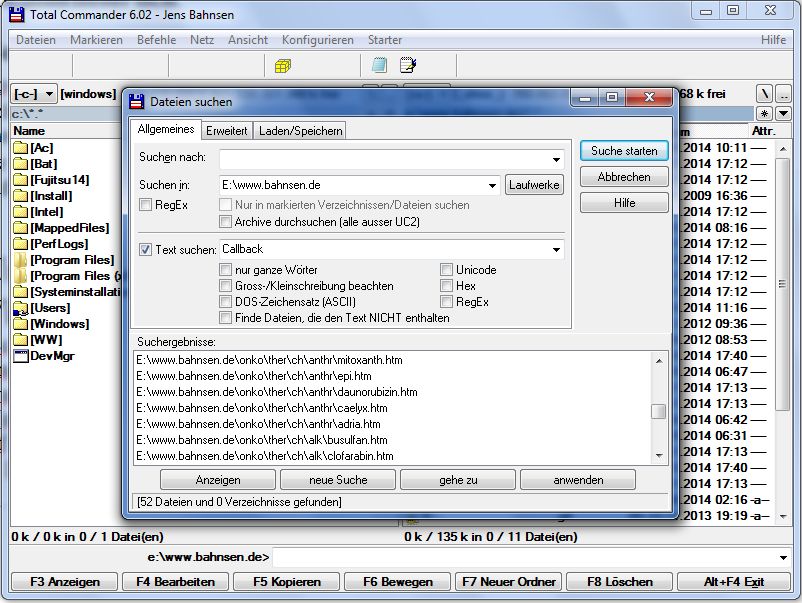The height and width of the screenshot is (603, 802).
Task: Click the yellow packed-boxes toolbar icon
Action: (x=282, y=66)
